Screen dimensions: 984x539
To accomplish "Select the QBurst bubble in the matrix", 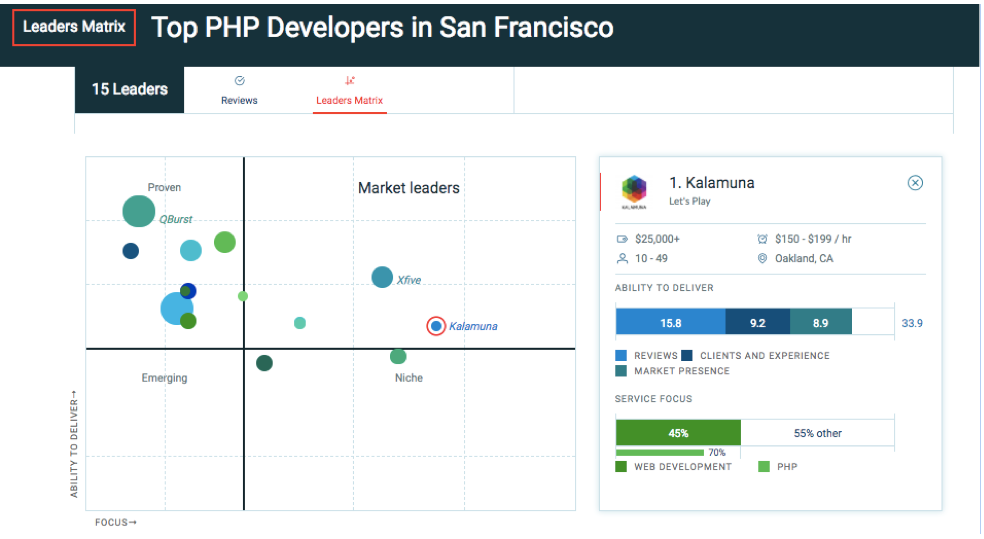I will coord(139,211).
